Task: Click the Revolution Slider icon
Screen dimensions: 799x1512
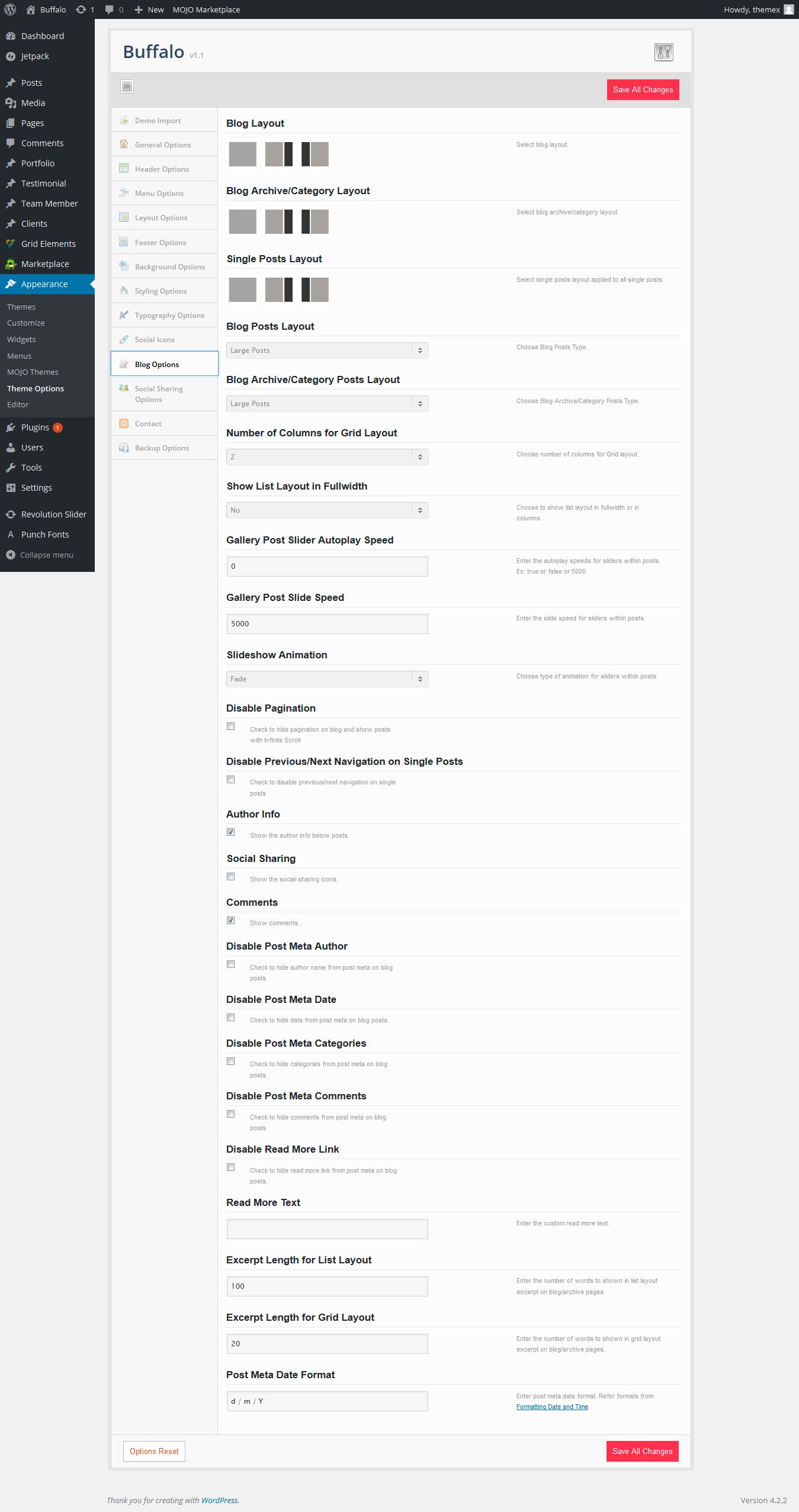Action: (x=11, y=514)
